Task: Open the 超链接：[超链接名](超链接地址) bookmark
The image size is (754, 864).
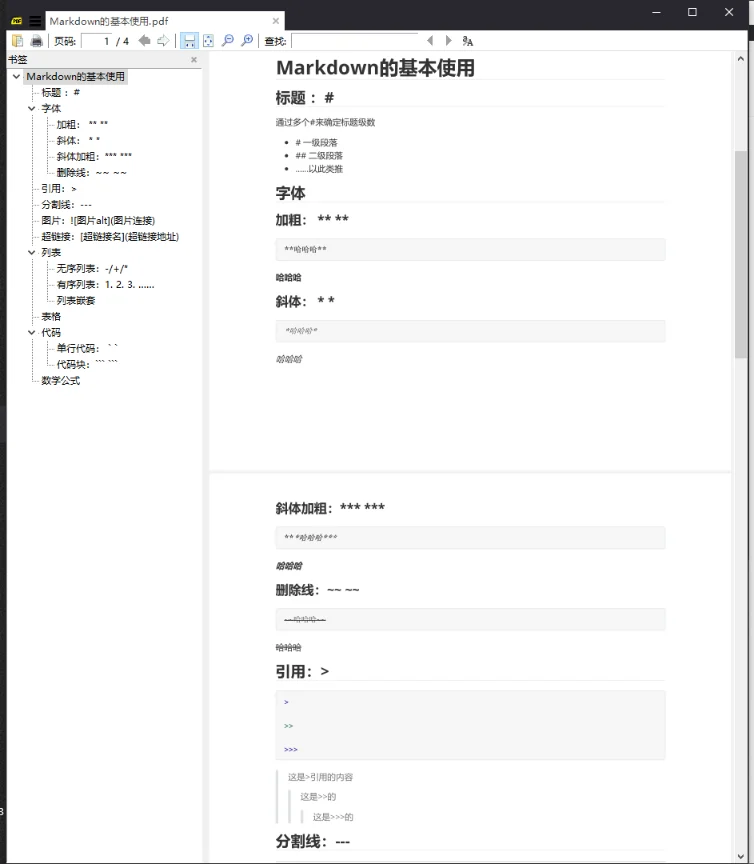Action: tap(110, 236)
